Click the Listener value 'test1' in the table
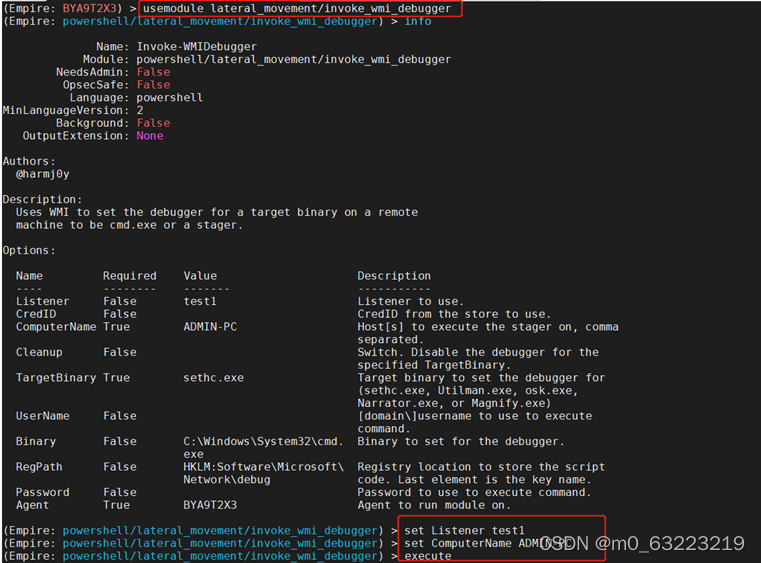The width and height of the screenshot is (761, 563). tap(200, 301)
